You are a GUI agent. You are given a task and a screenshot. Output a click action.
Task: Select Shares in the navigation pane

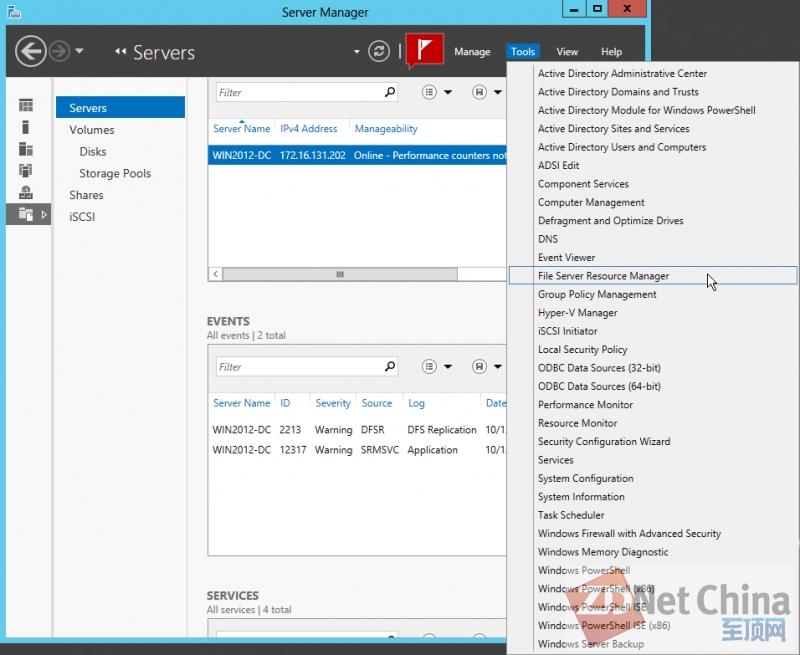point(86,195)
